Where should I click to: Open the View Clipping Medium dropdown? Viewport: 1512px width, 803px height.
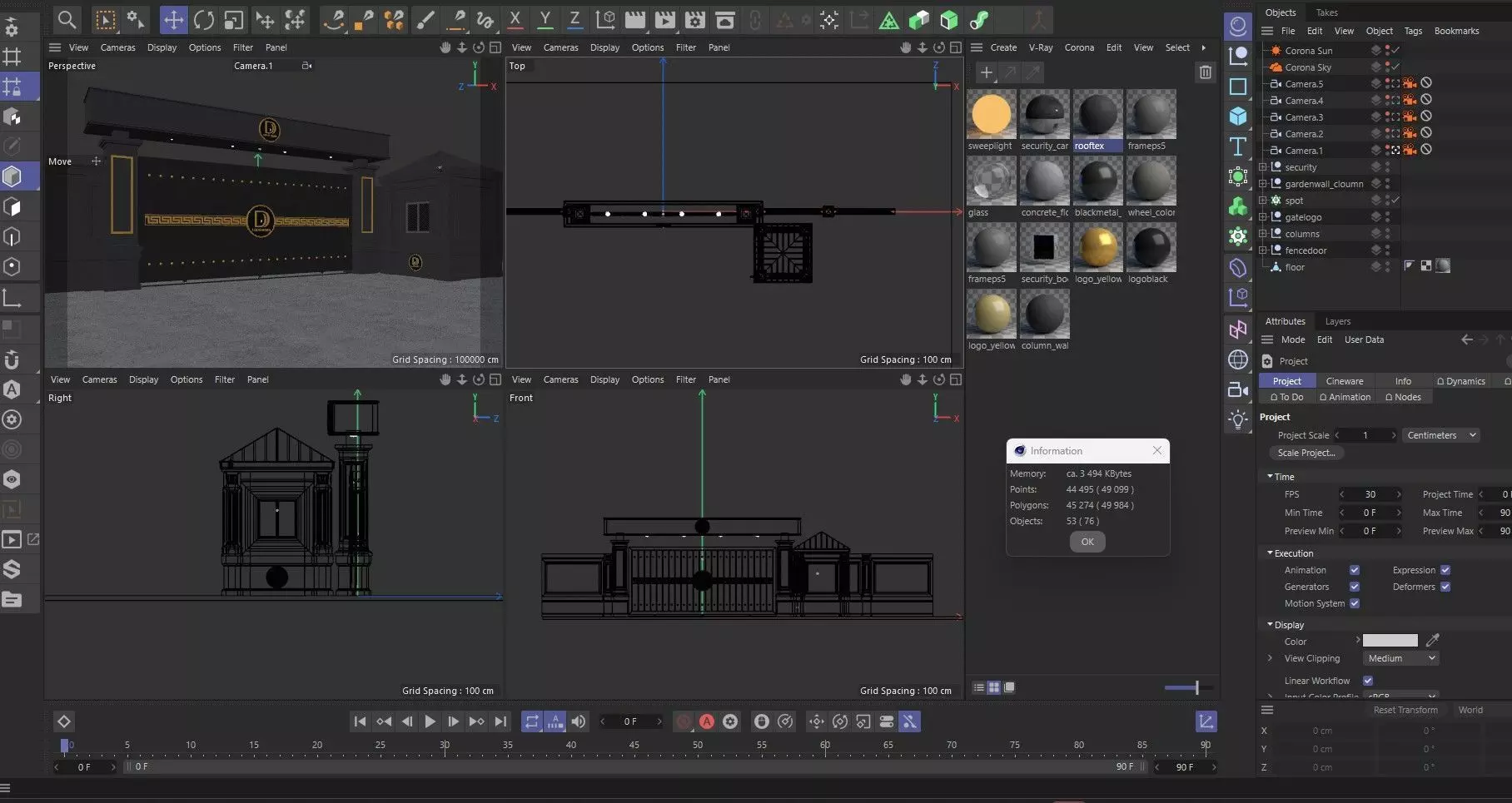[x=1401, y=658]
